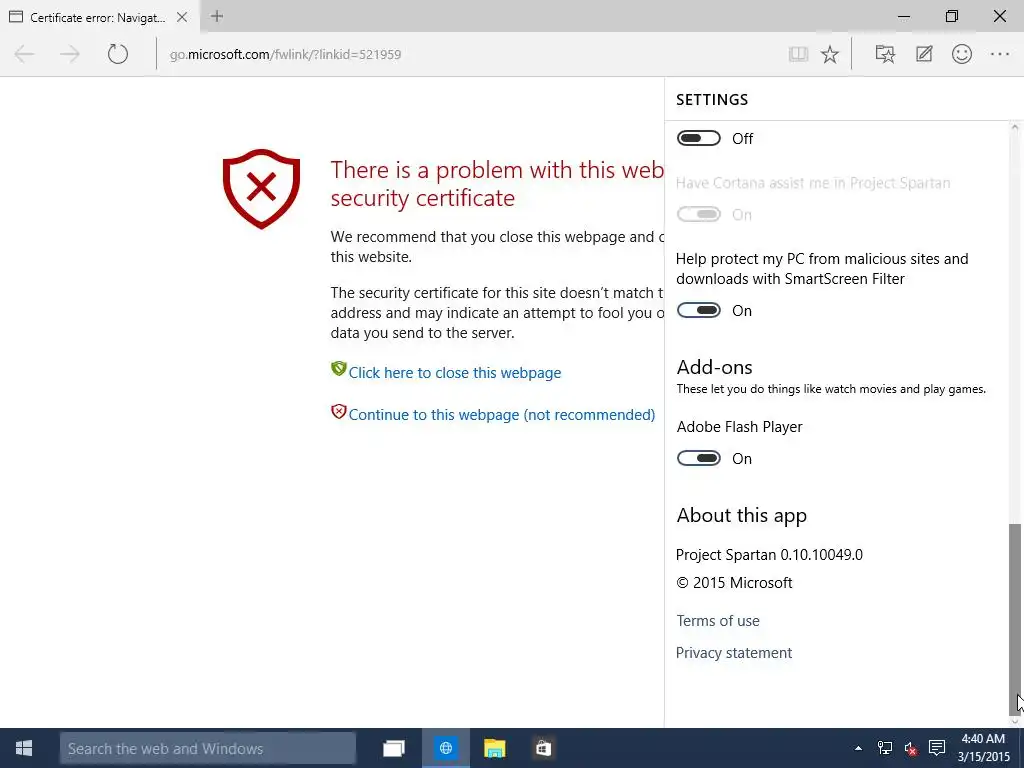
Task: Click the red shield error icon
Action: 261,189
